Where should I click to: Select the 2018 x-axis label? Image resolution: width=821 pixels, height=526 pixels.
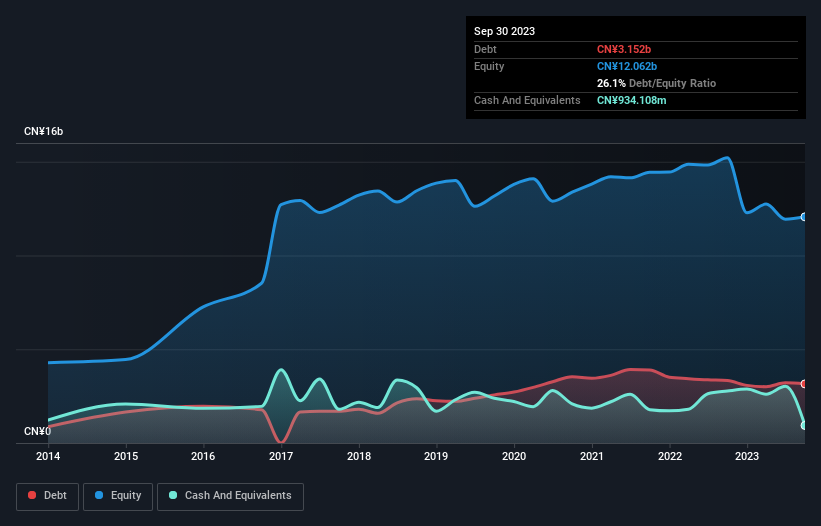click(359, 456)
